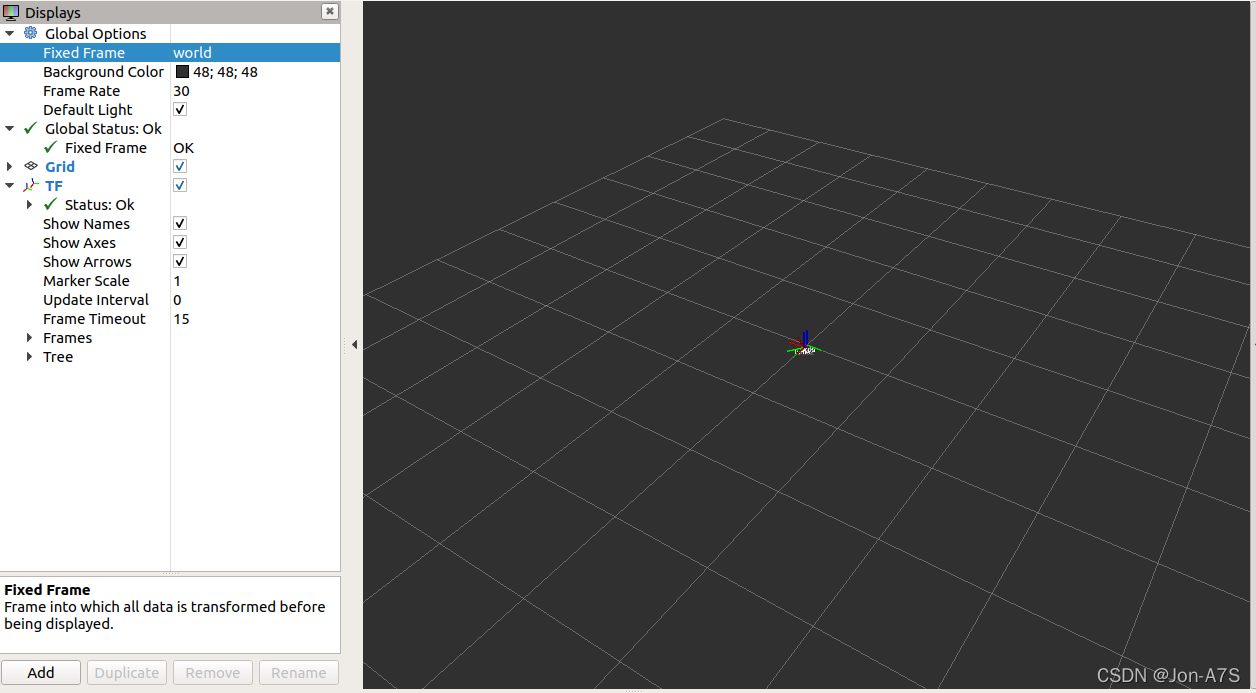Screen dimensions: 1256x693
Task: Select the Show Names label
Action: [86, 223]
